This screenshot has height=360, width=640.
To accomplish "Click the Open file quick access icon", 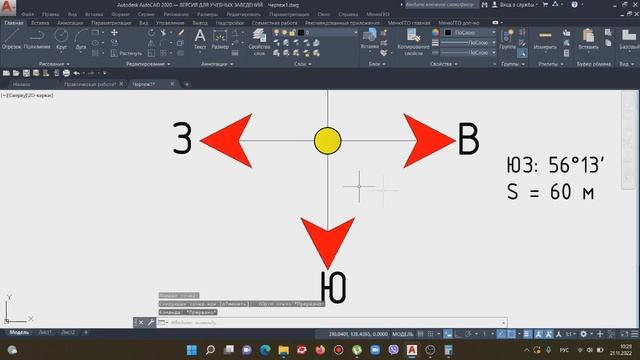I will point(16,73).
